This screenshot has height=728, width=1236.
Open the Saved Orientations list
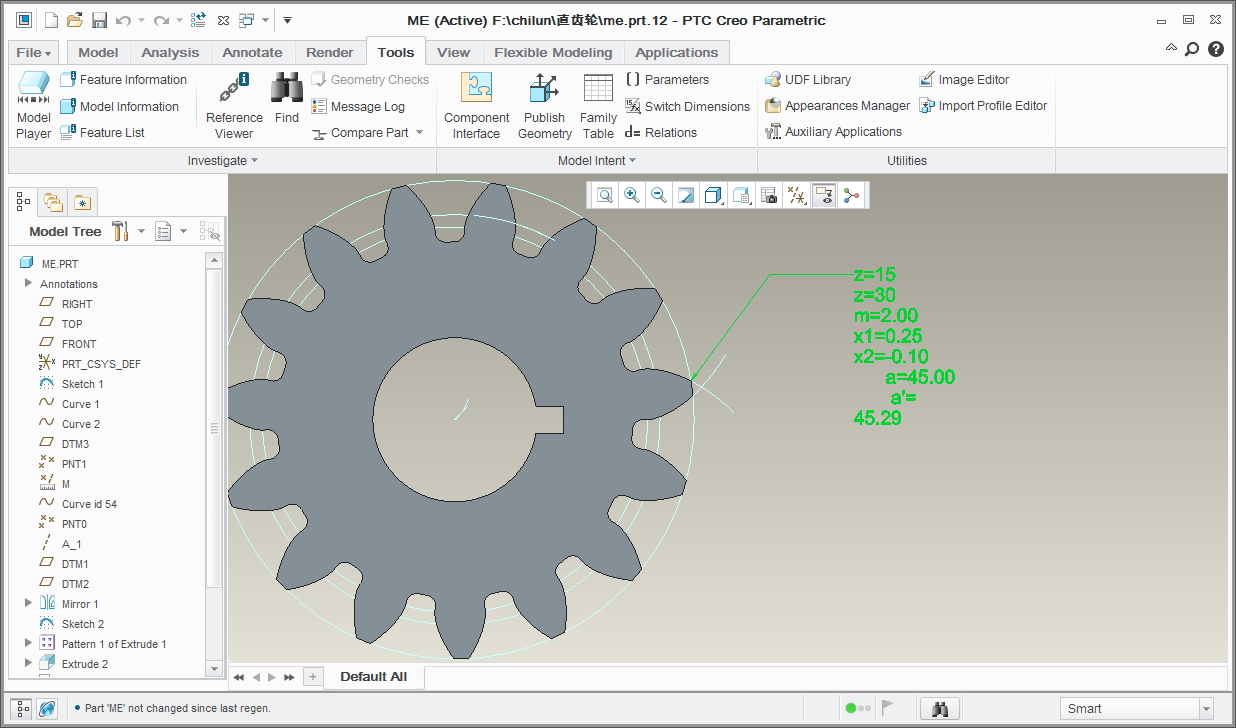(x=741, y=195)
